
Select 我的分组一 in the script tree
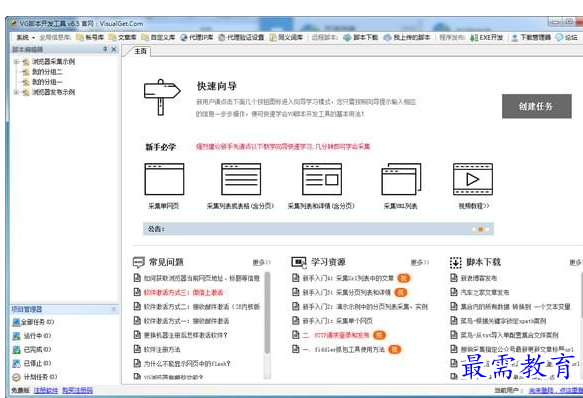(x=47, y=82)
